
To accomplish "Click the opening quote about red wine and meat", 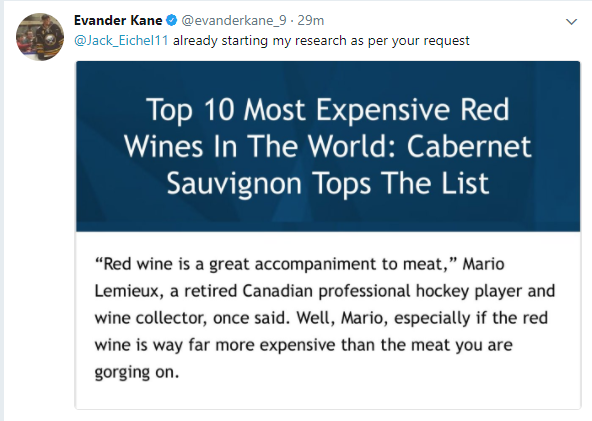I will pyautogui.click(x=276, y=264).
